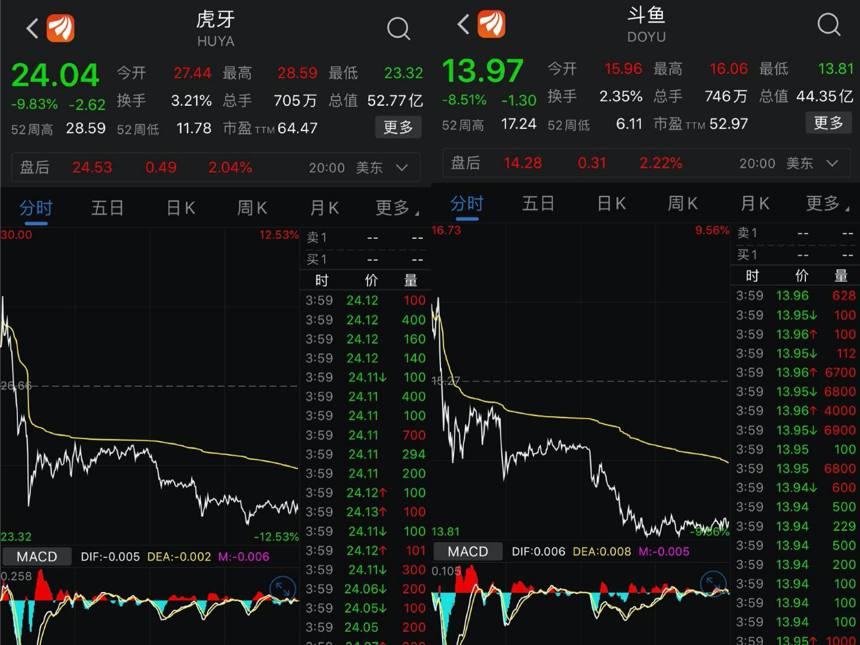The image size is (860, 645).
Task: Click HUYA trade row priced 24.06
Action: pos(365,589)
